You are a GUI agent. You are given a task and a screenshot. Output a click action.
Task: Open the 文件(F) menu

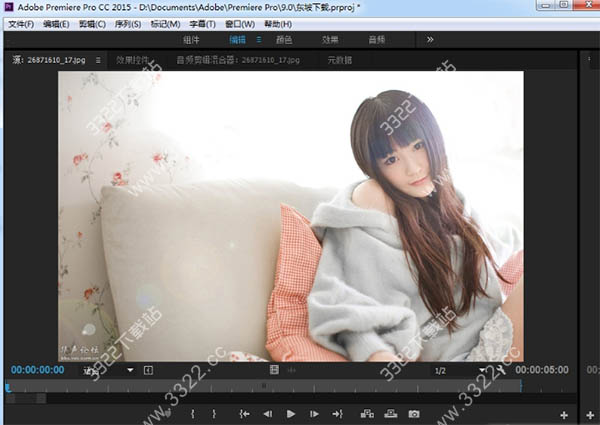click(21, 24)
